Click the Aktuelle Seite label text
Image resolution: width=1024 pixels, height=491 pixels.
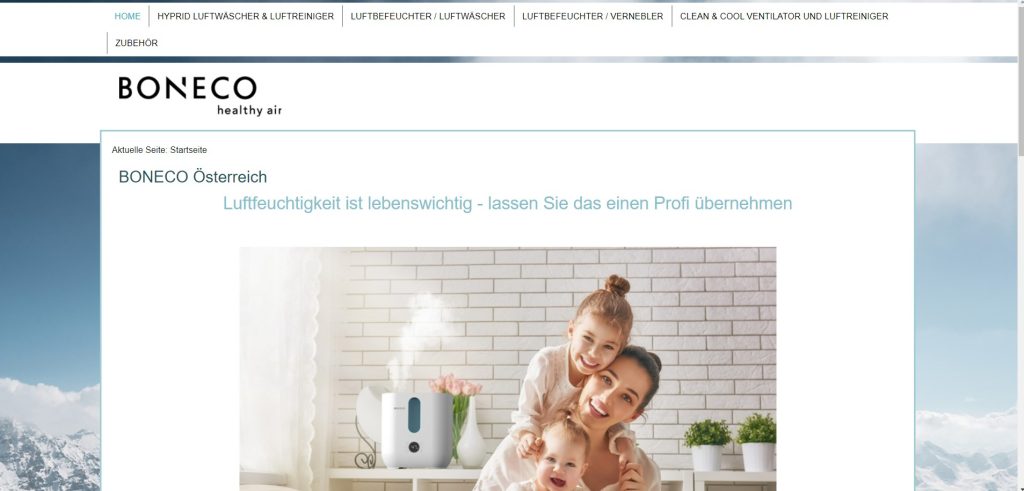tap(139, 150)
